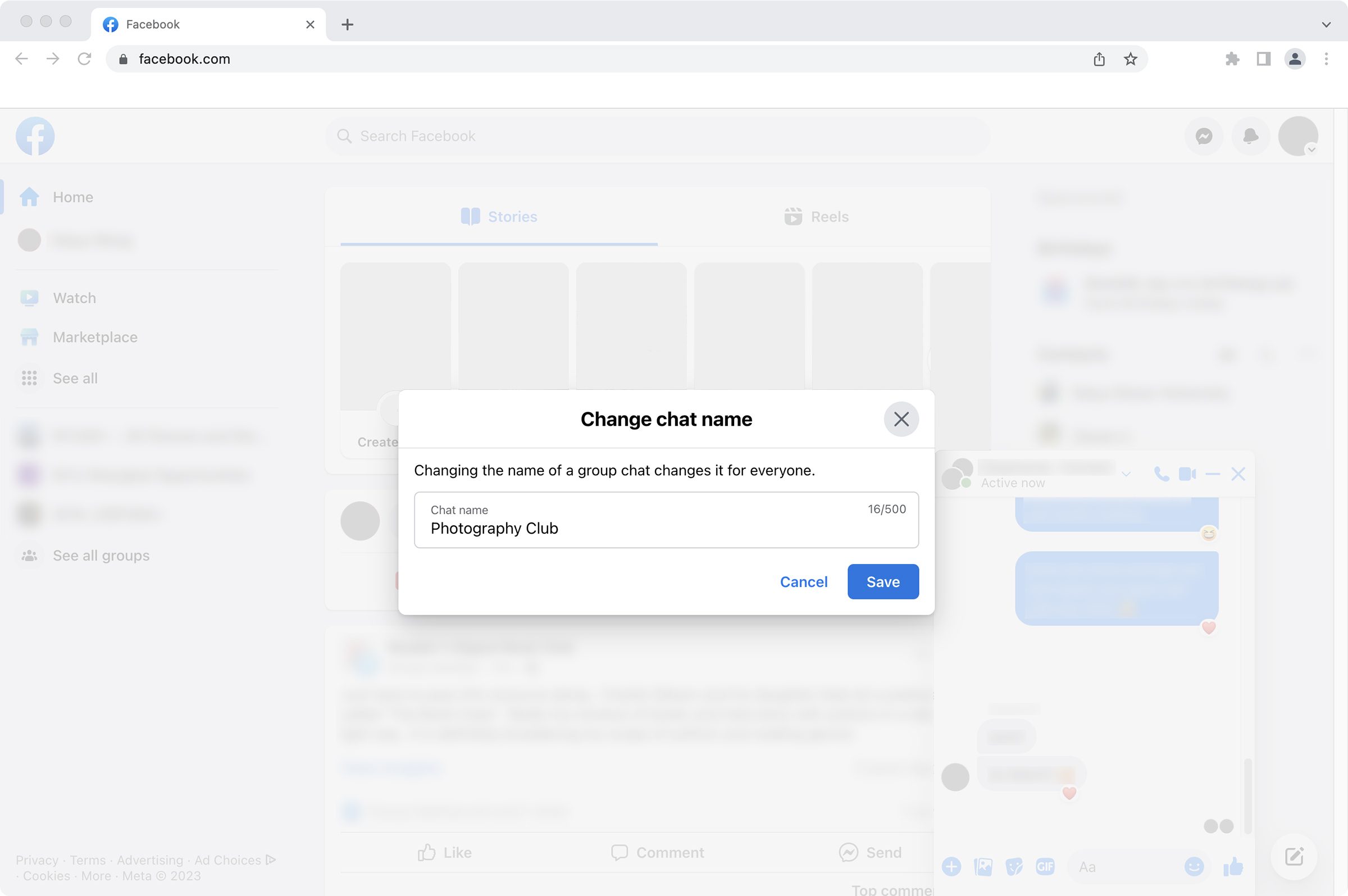
Task: Toggle the browser side panel
Action: 1263,59
